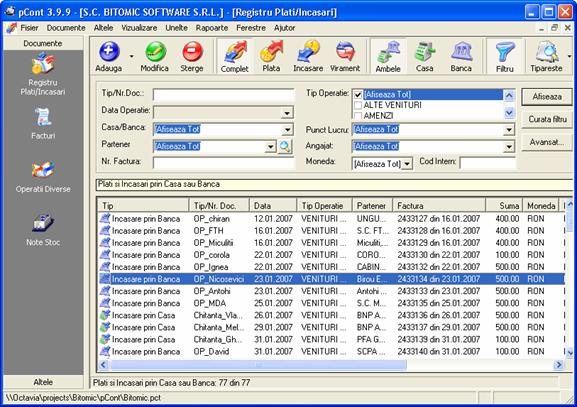Choose the Casa cash register icon
Viewport: 577px width, 407px height.
[425, 52]
